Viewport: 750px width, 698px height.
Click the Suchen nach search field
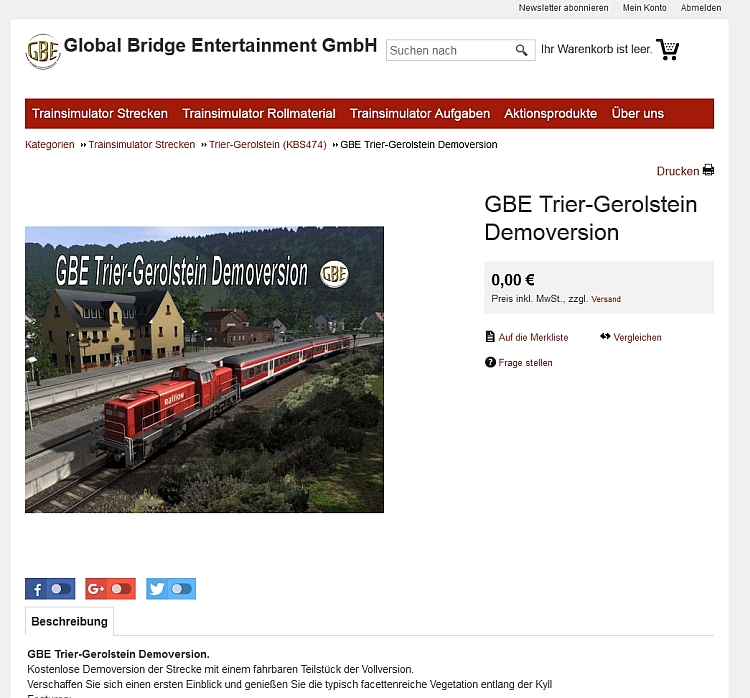tap(450, 50)
